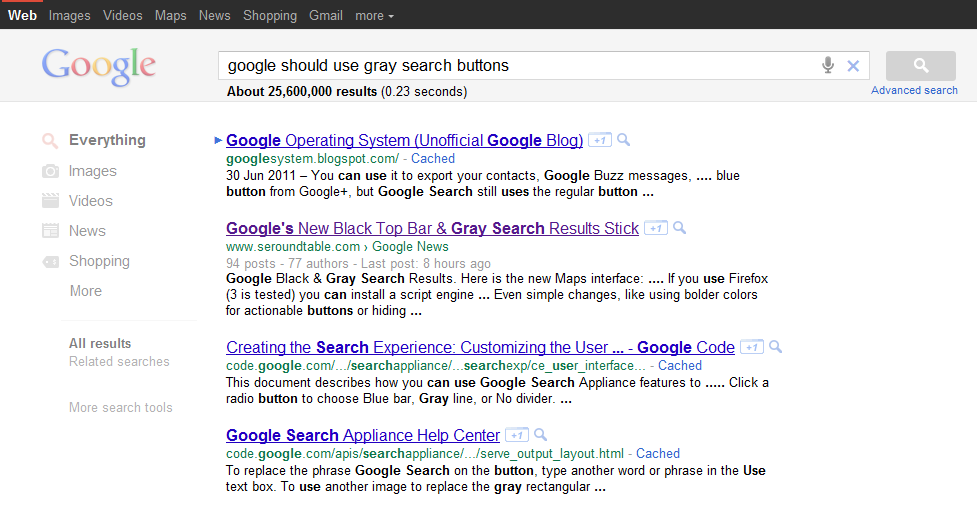Image resolution: width=977 pixels, height=509 pixels.
Task: Filter by News text in left sidebar
Action: 87,231
